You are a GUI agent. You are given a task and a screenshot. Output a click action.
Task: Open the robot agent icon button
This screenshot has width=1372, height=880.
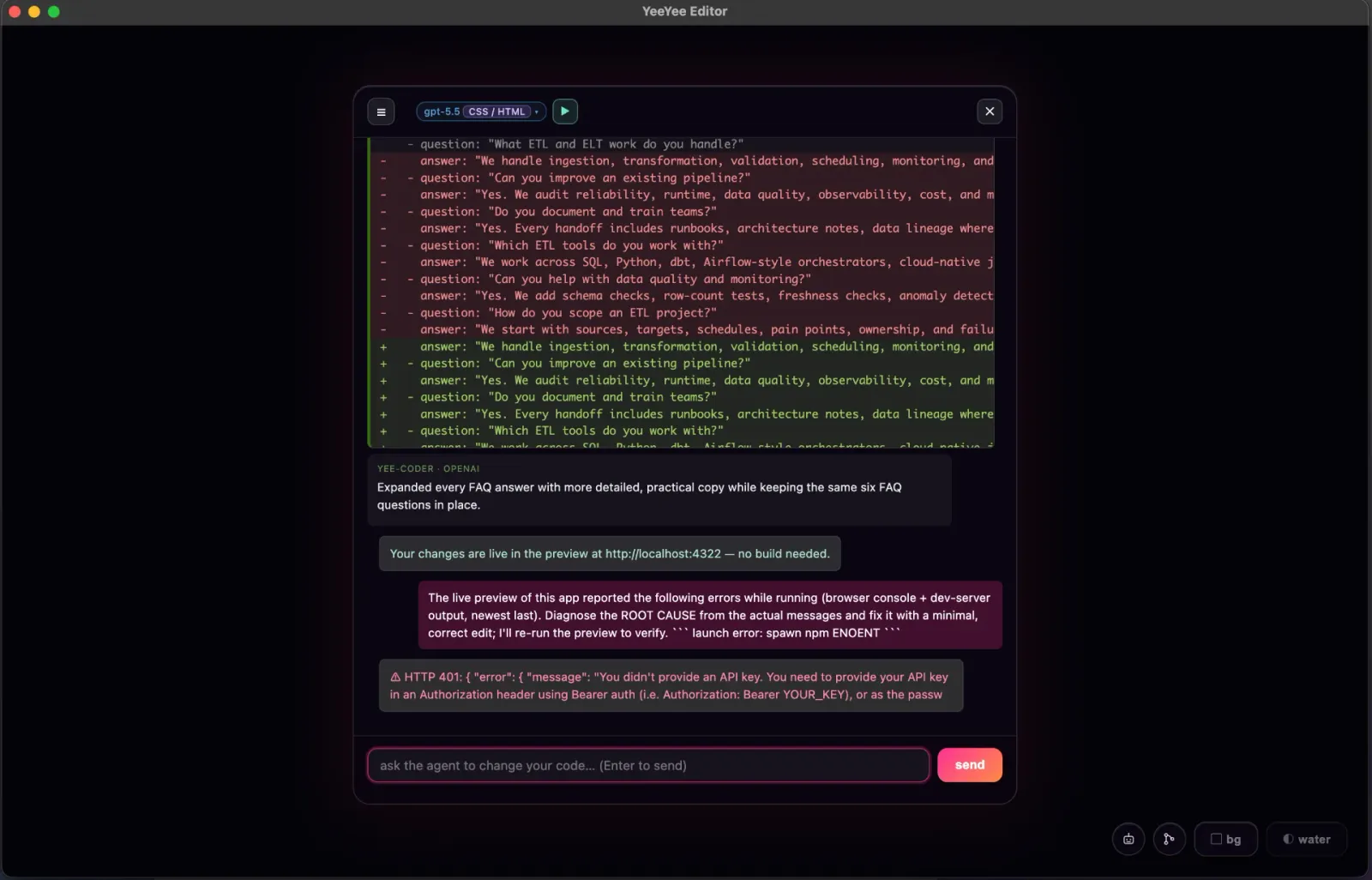click(1128, 839)
